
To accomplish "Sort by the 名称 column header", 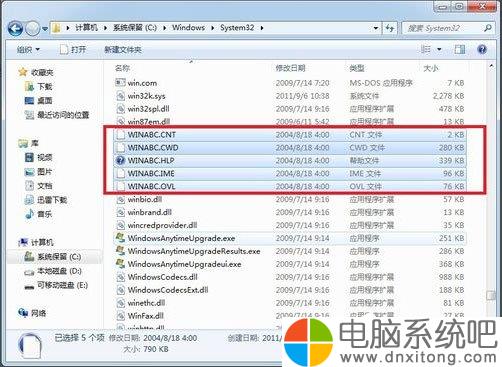I will click(x=122, y=68).
